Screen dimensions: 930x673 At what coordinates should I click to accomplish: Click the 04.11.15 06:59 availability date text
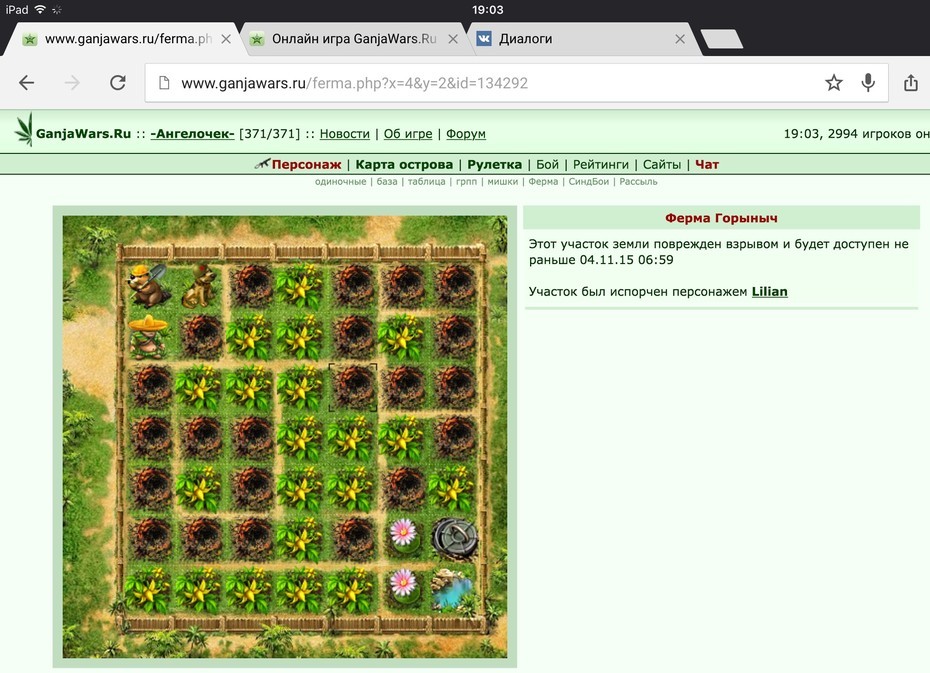click(x=626, y=260)
